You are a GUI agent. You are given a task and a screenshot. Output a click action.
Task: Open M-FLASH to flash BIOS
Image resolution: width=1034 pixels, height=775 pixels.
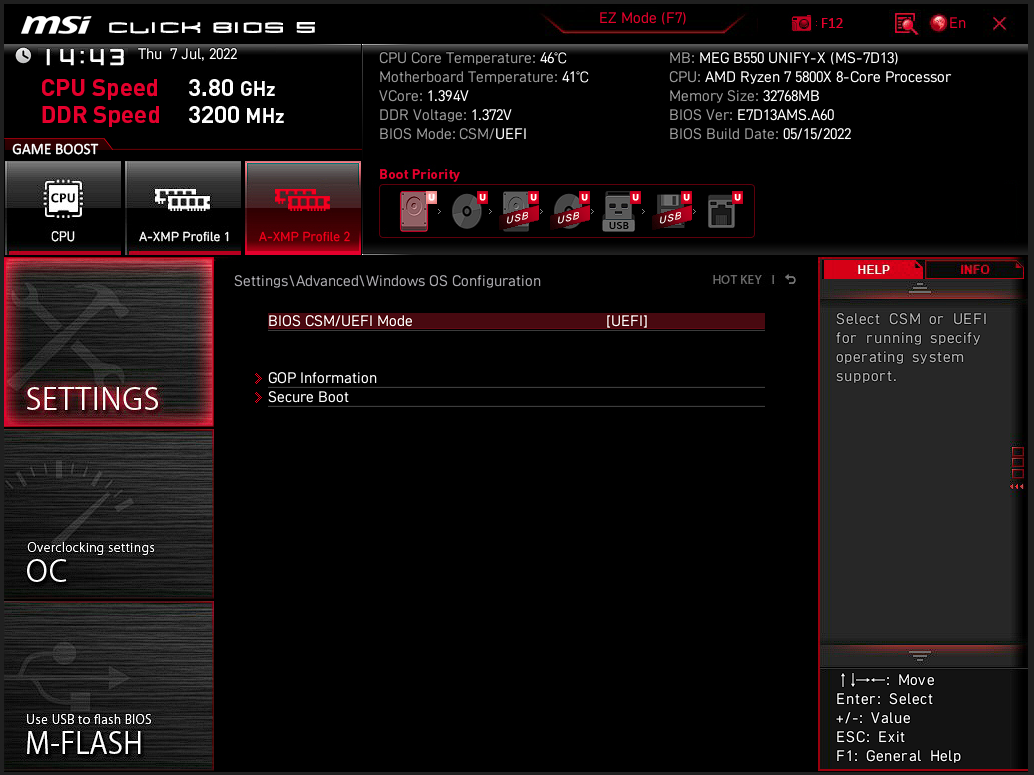(x=109, y=686)
